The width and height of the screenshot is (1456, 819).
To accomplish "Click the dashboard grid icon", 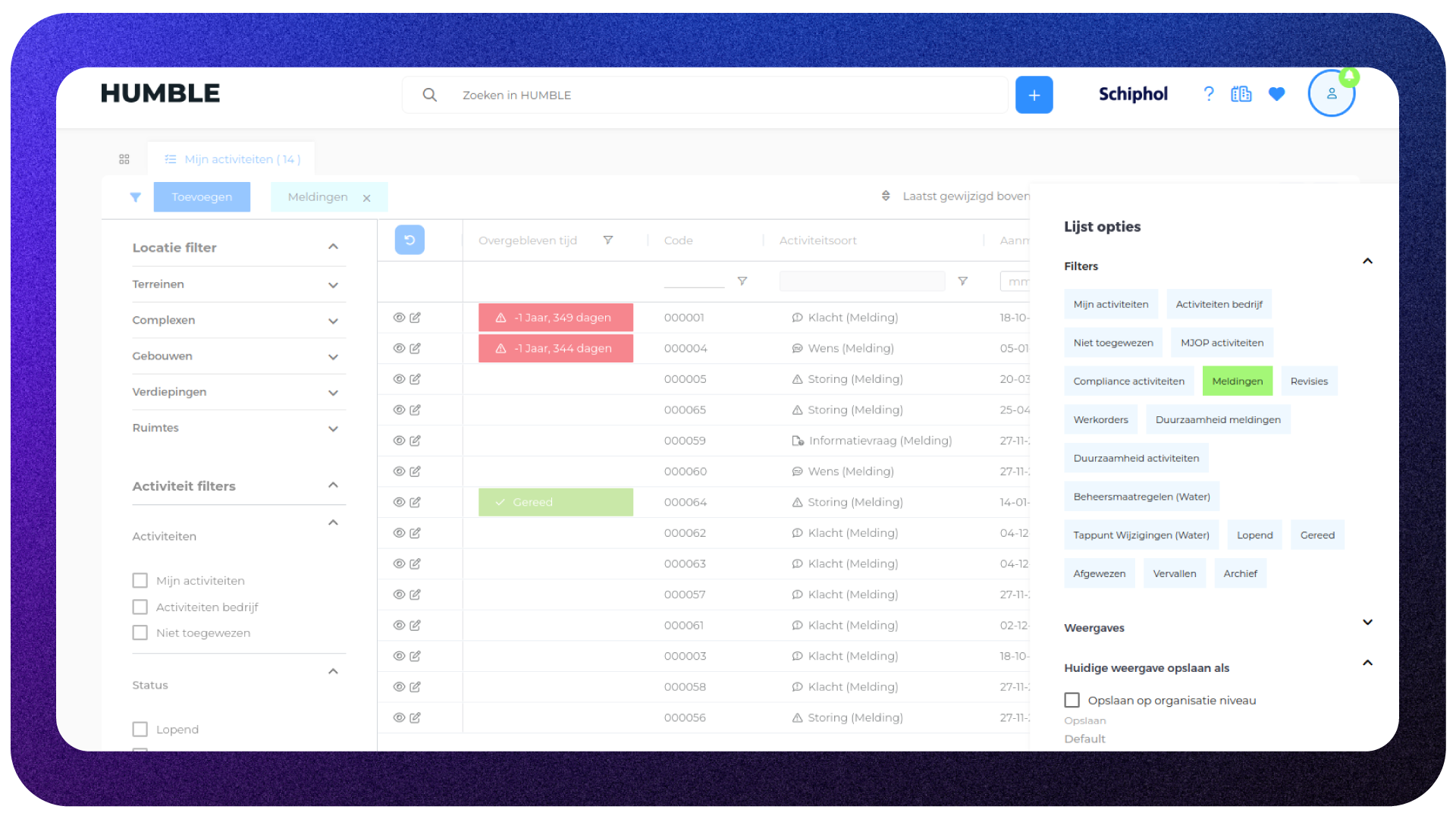I will point(124,159).
